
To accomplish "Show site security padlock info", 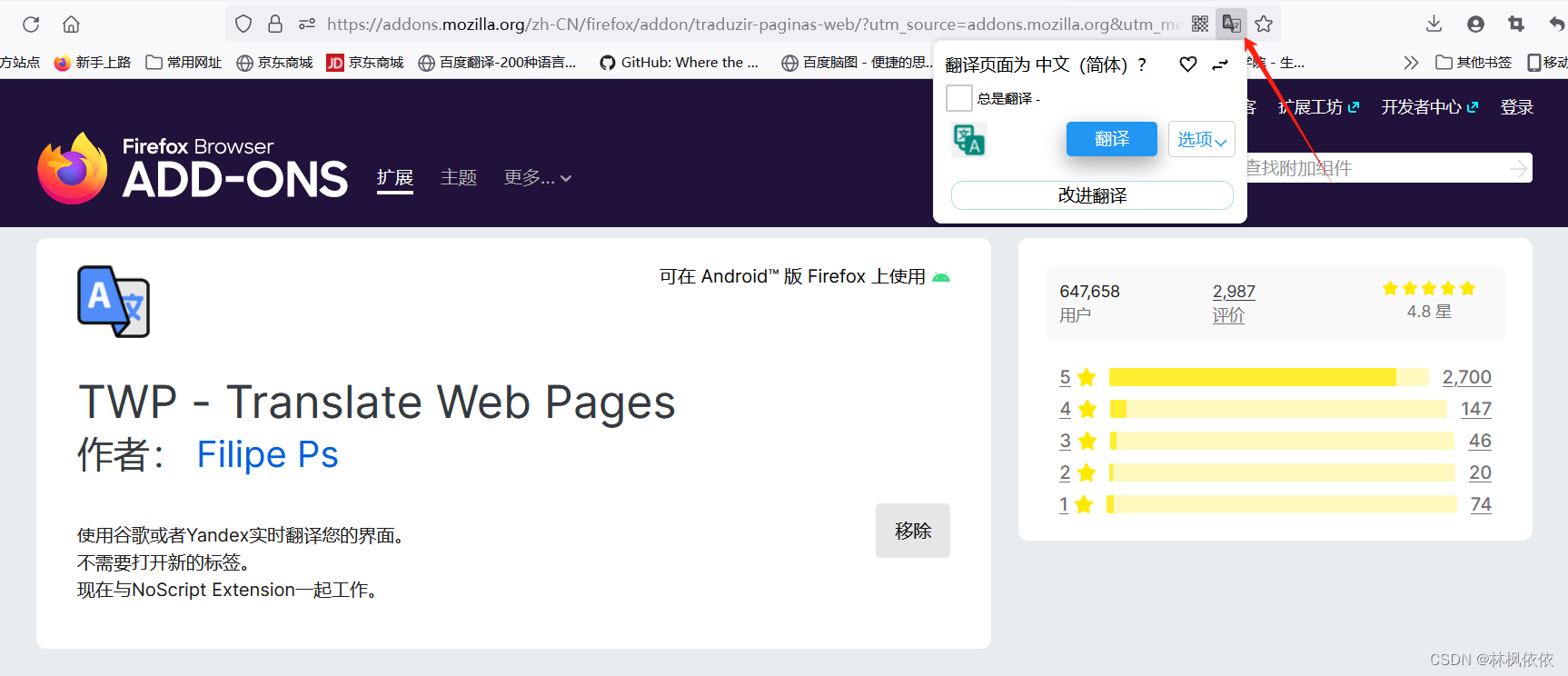I will pos(275,25).
